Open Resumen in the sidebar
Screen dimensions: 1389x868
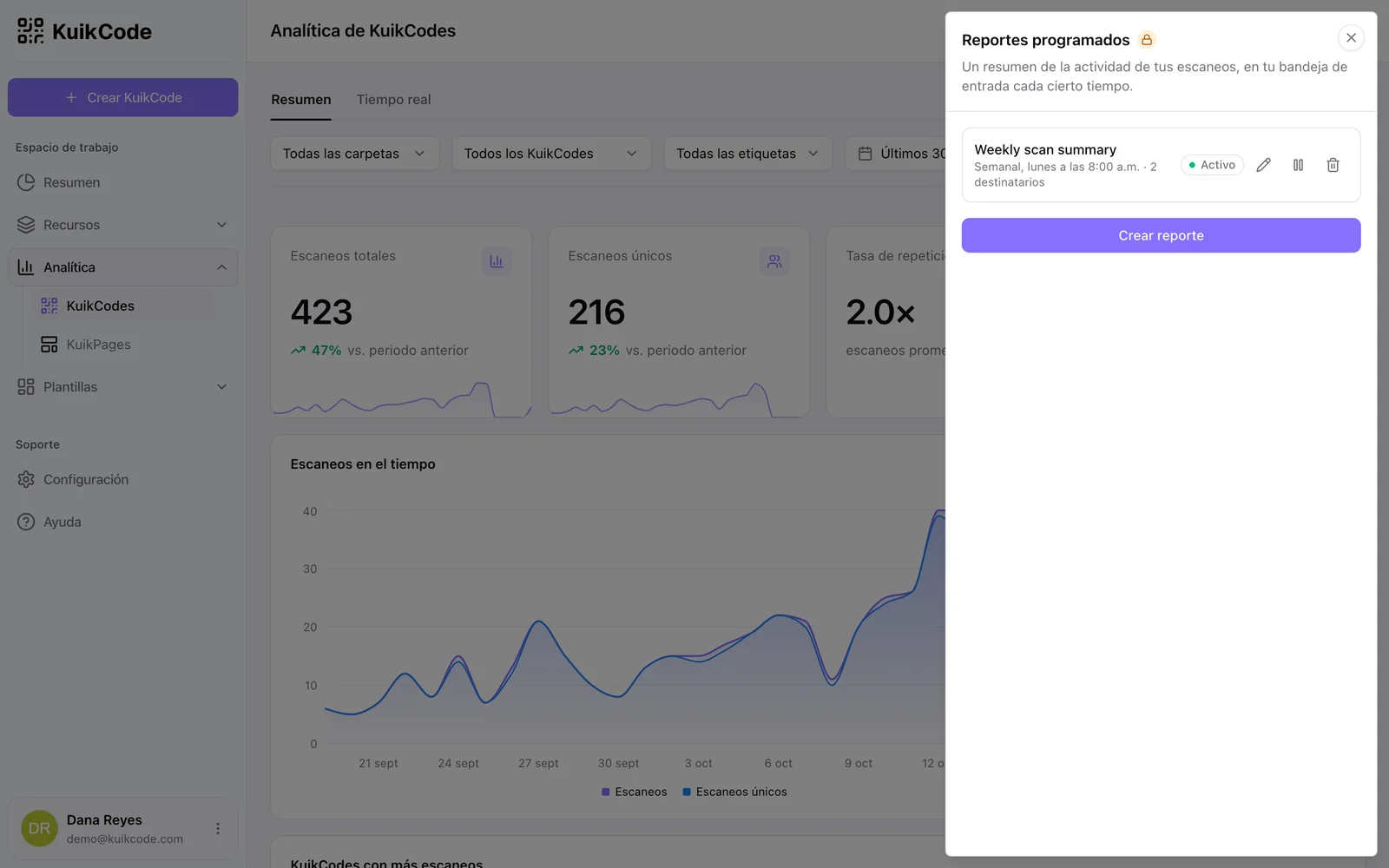coord(123,182)
